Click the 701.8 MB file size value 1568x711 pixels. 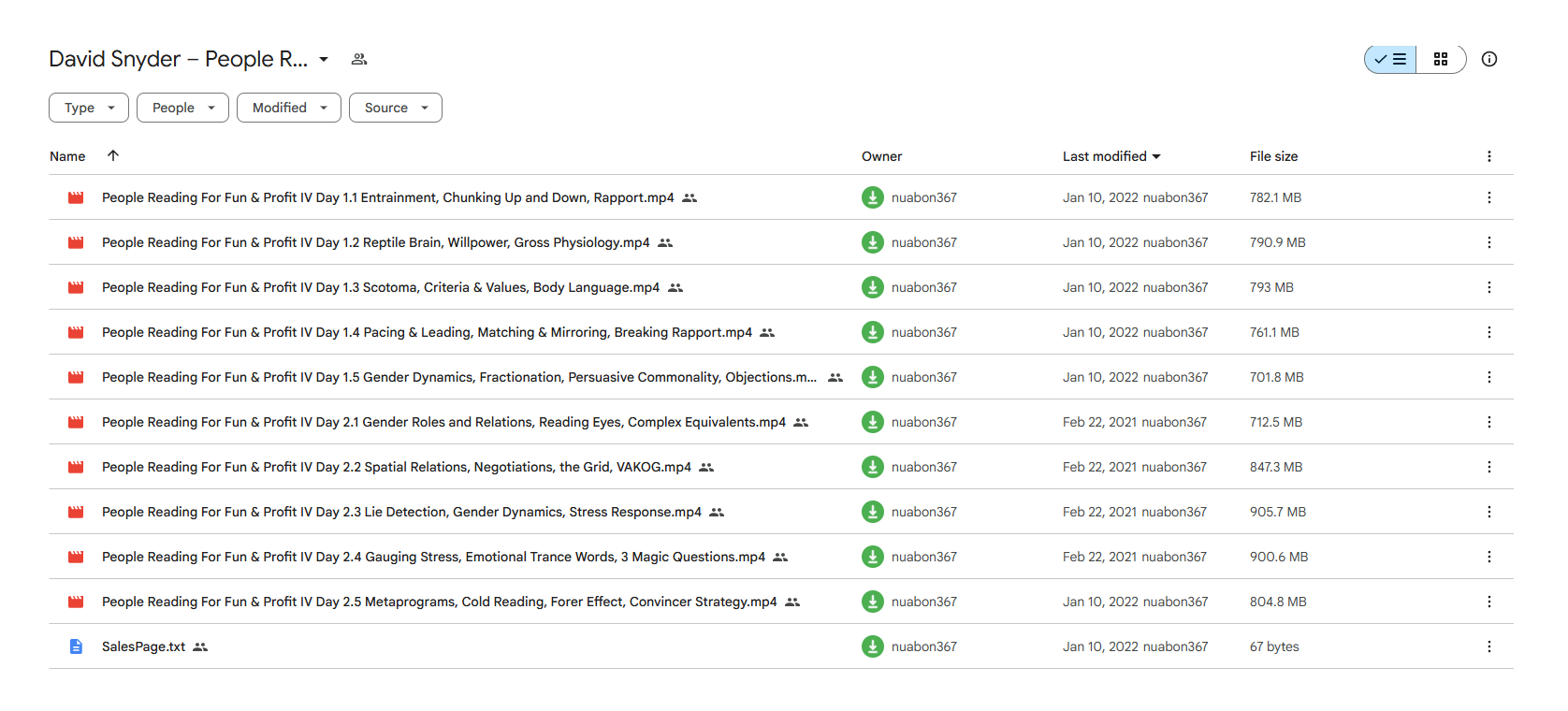click(x=1276, y=377)
